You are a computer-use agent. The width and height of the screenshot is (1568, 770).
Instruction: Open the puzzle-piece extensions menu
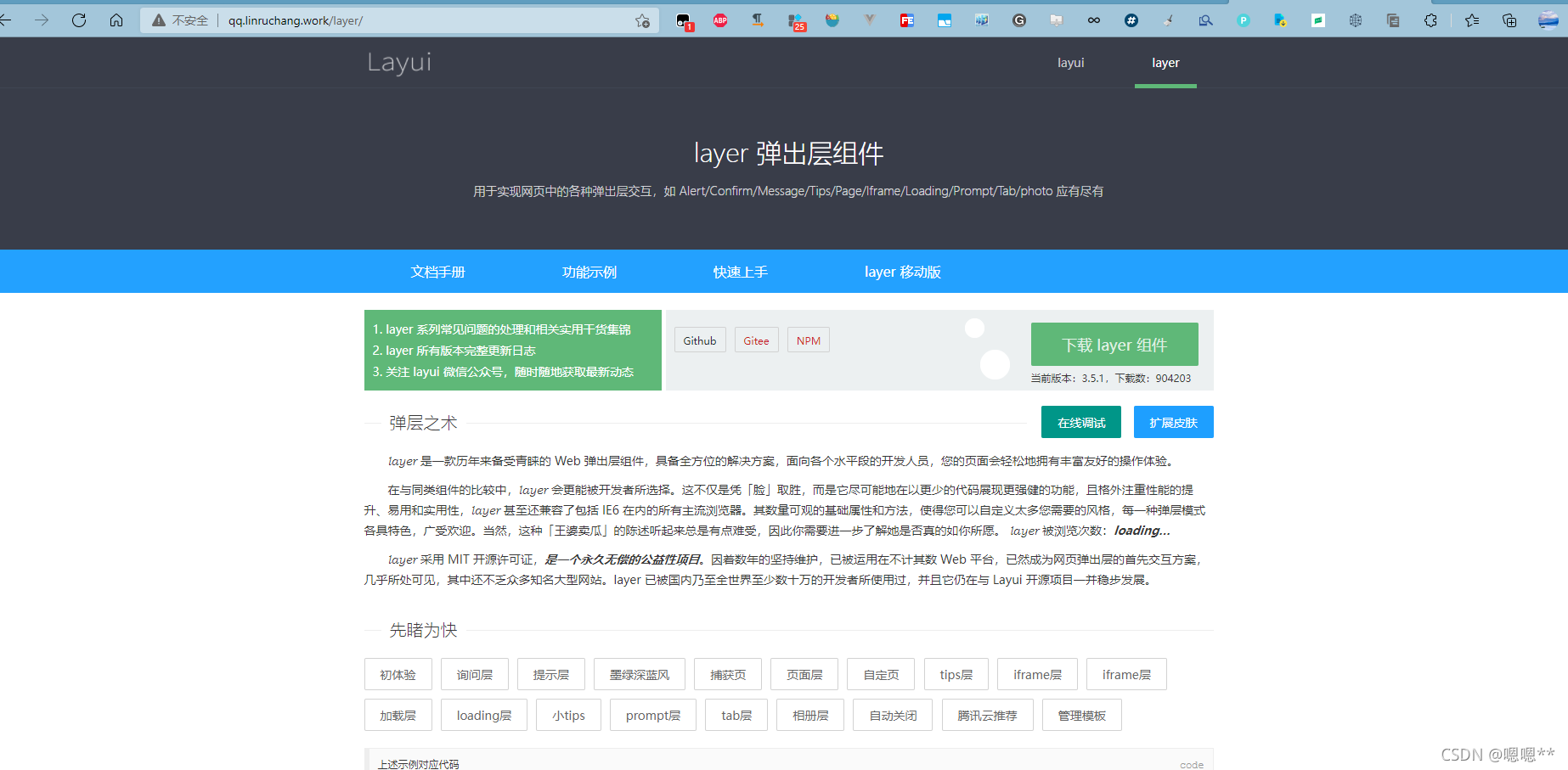[x=1430, y=20]
